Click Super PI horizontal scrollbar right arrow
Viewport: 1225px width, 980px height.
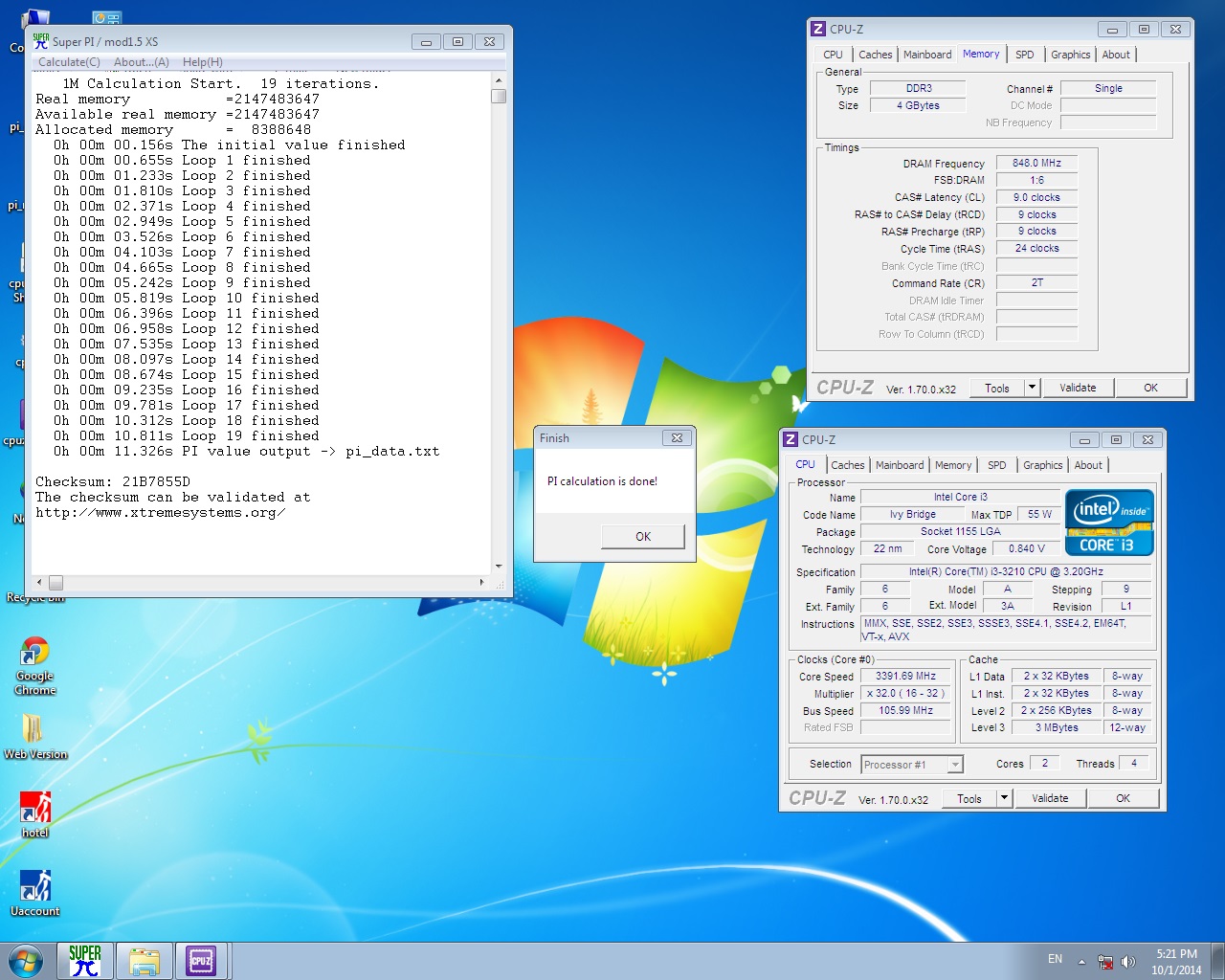click(x=481, y=582)
